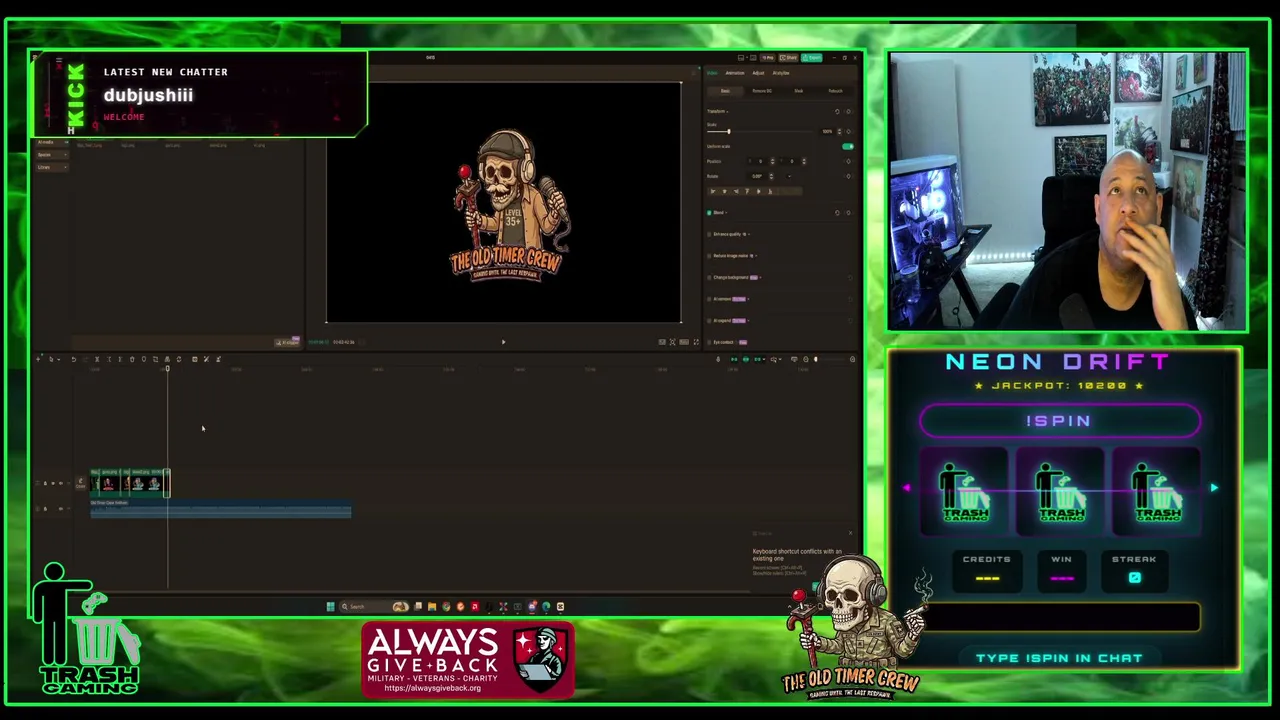Click the timeline zoom-in icon at far right
The image size is (1280, 720).
tap(852, 360)
